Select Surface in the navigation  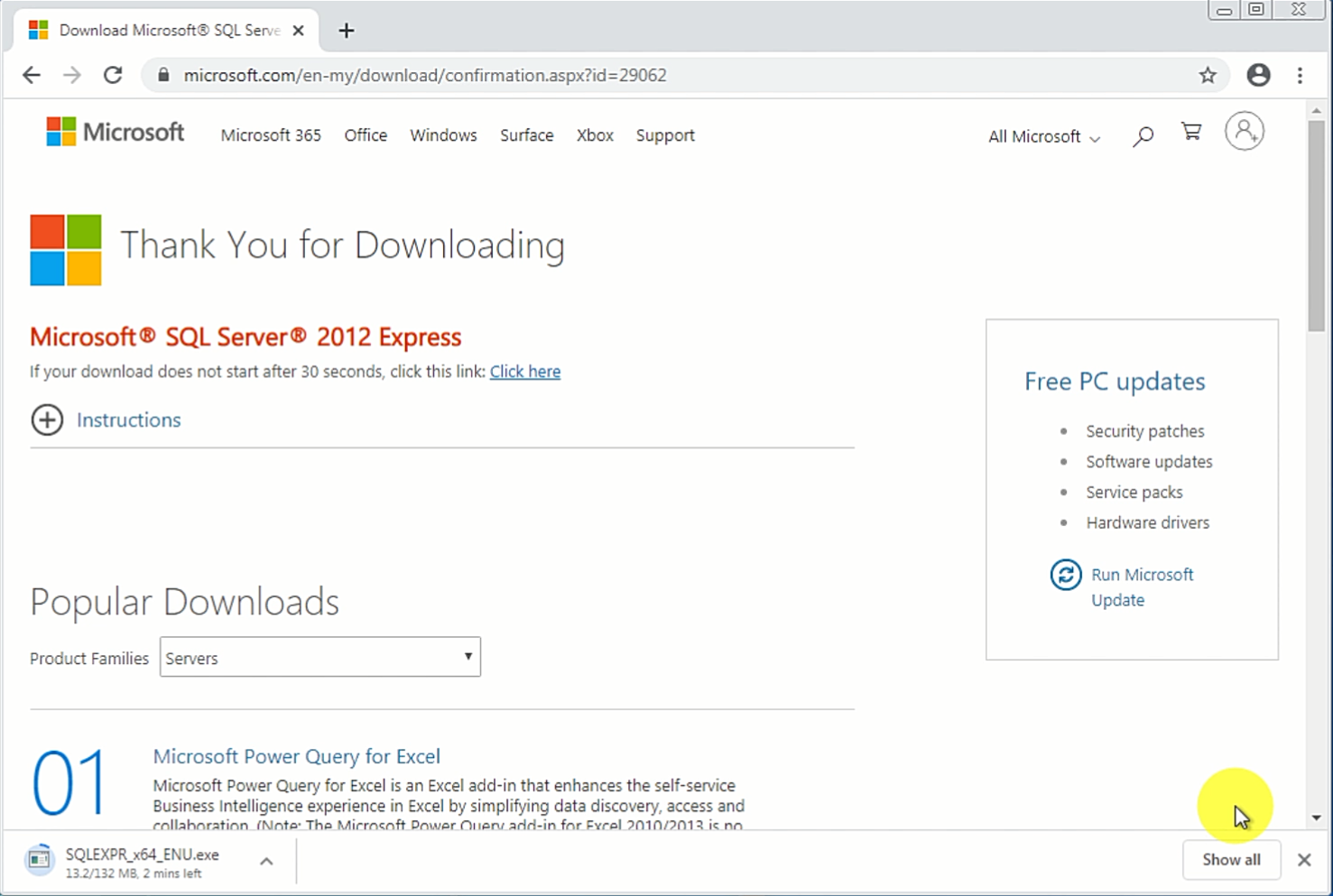[527, 135]
